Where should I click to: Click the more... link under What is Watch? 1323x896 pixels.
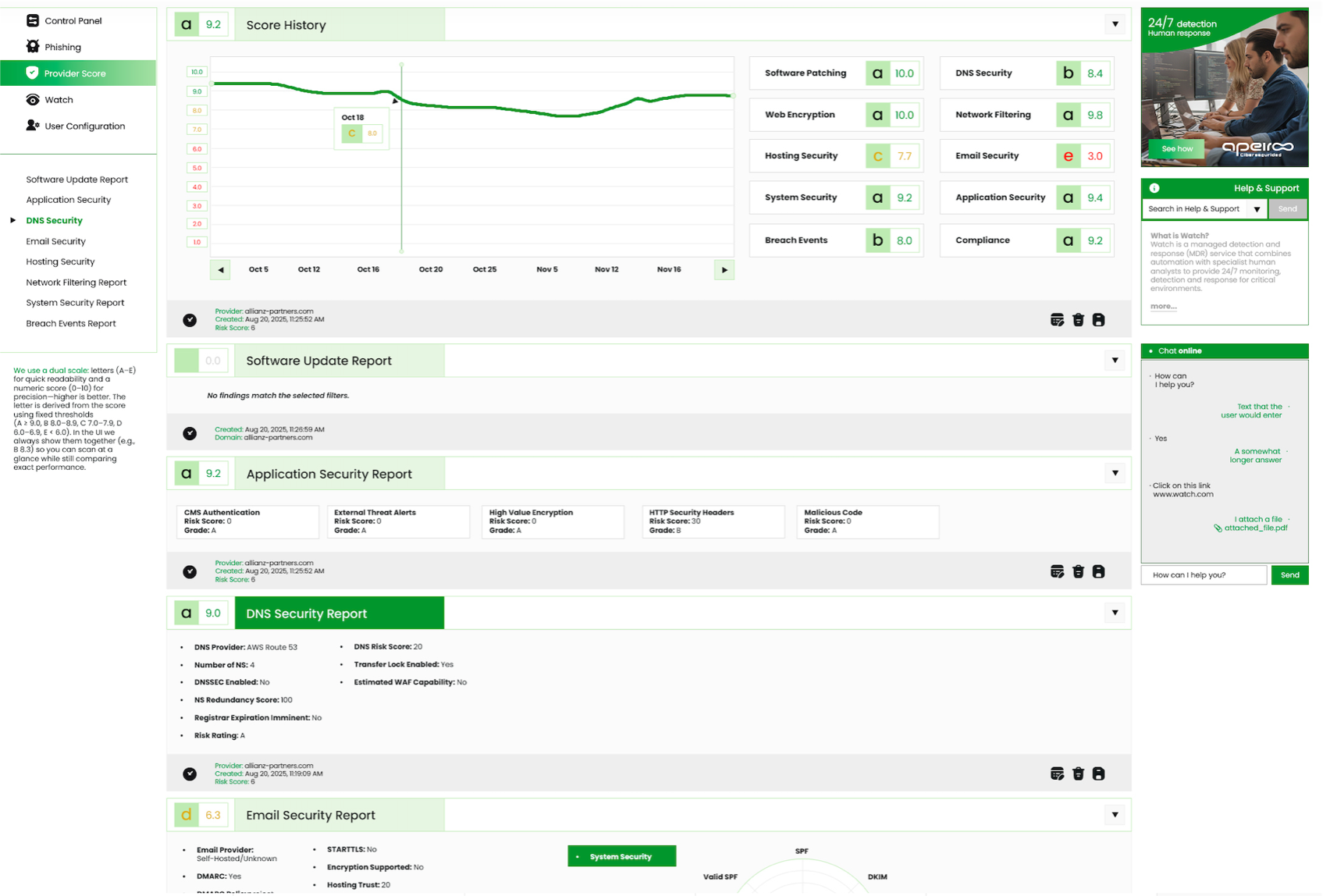[1163, 307]
